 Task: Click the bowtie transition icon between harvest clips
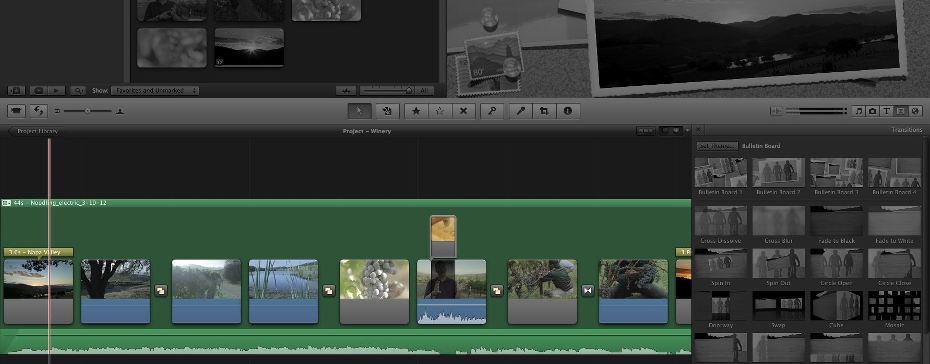pos(588,290)
